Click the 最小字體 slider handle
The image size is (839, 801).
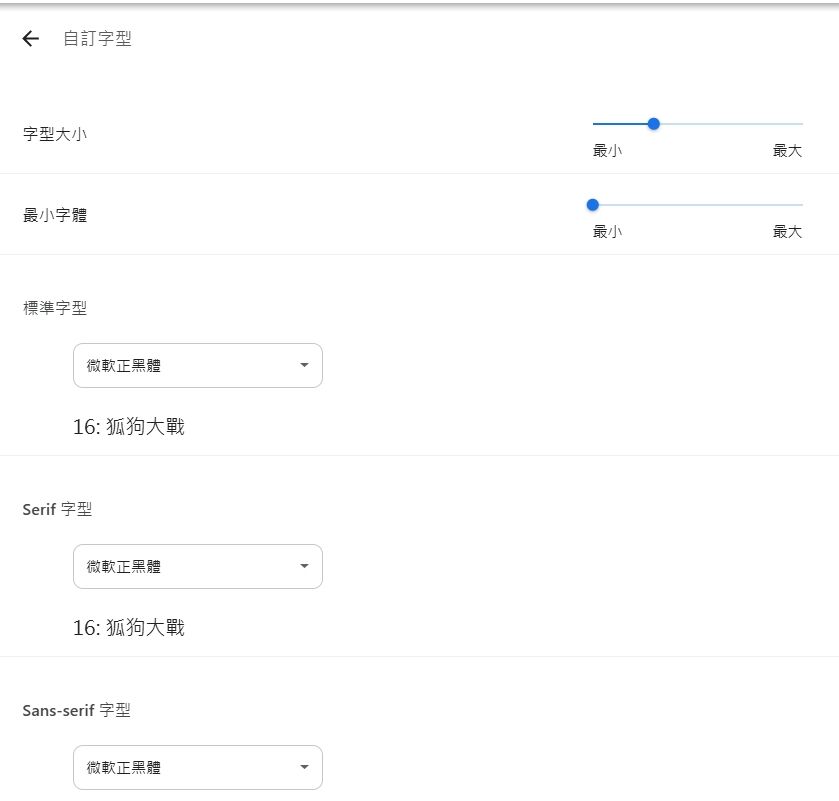592,205
